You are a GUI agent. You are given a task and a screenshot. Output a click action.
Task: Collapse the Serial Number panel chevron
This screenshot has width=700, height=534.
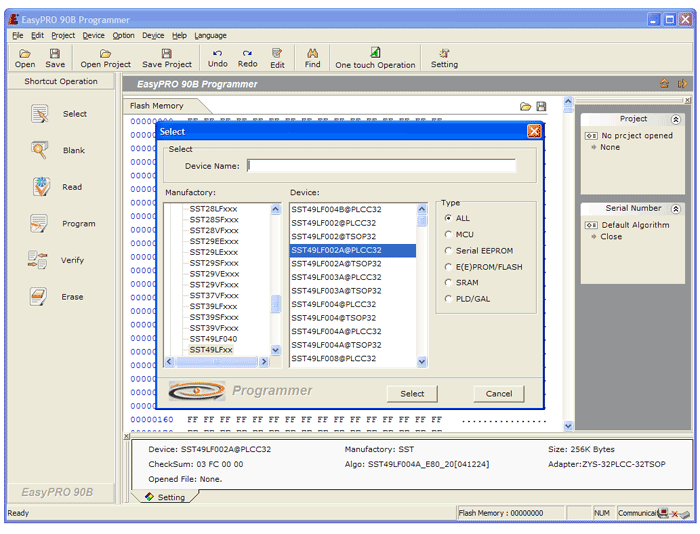point(676,209)
